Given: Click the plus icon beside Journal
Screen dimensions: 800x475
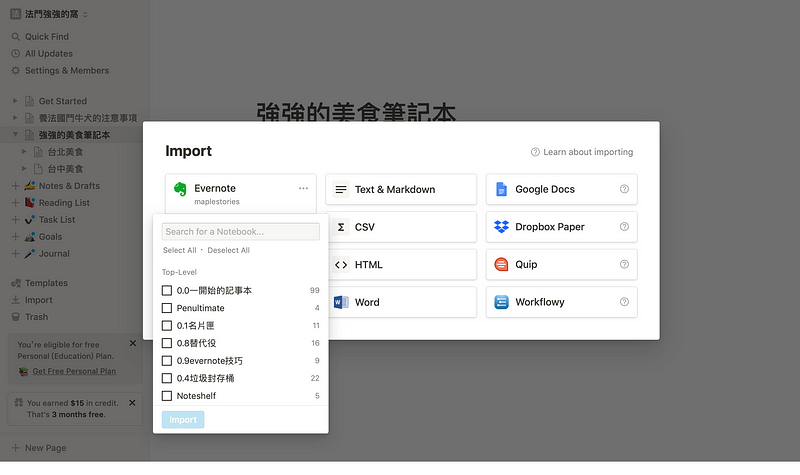Looking at the screenshot, I should [15, 254].
